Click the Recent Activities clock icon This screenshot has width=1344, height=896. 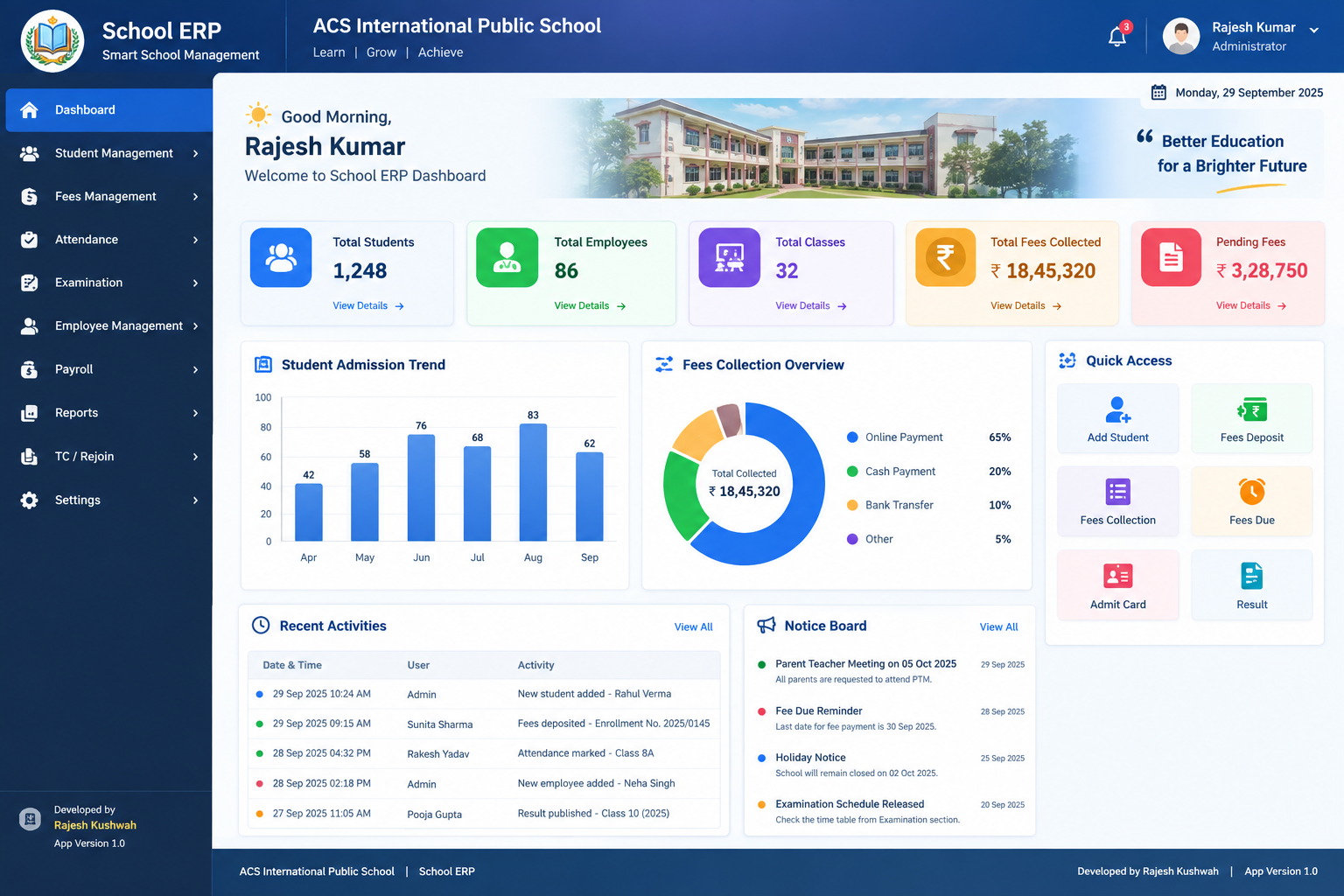(261, 625)
